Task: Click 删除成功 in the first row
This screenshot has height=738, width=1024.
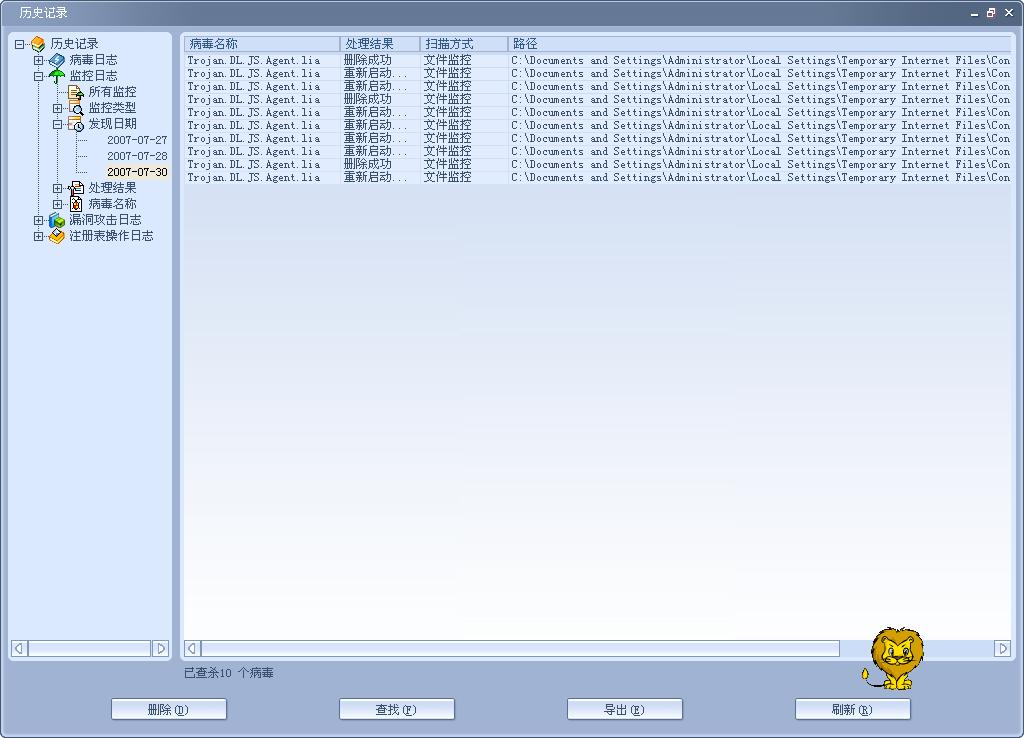Action: coord(368,60)
